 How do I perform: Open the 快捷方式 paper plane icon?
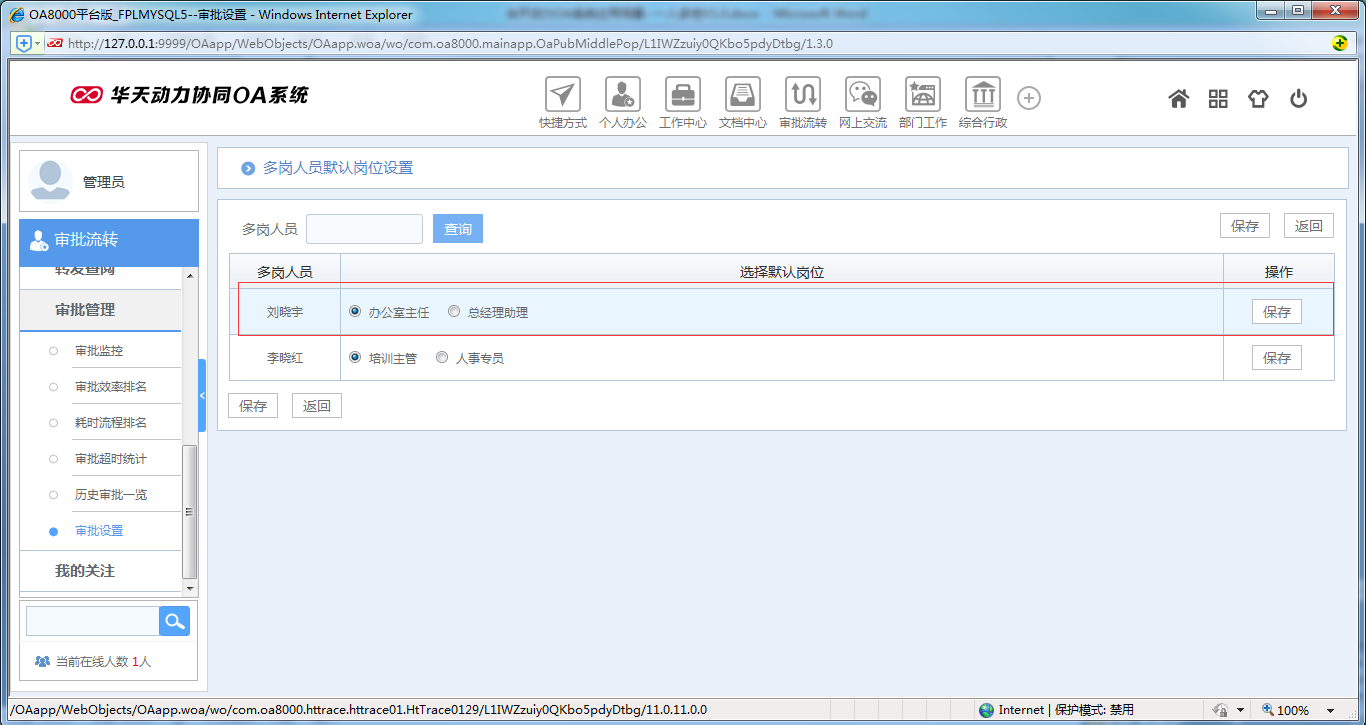pos(562,95)
